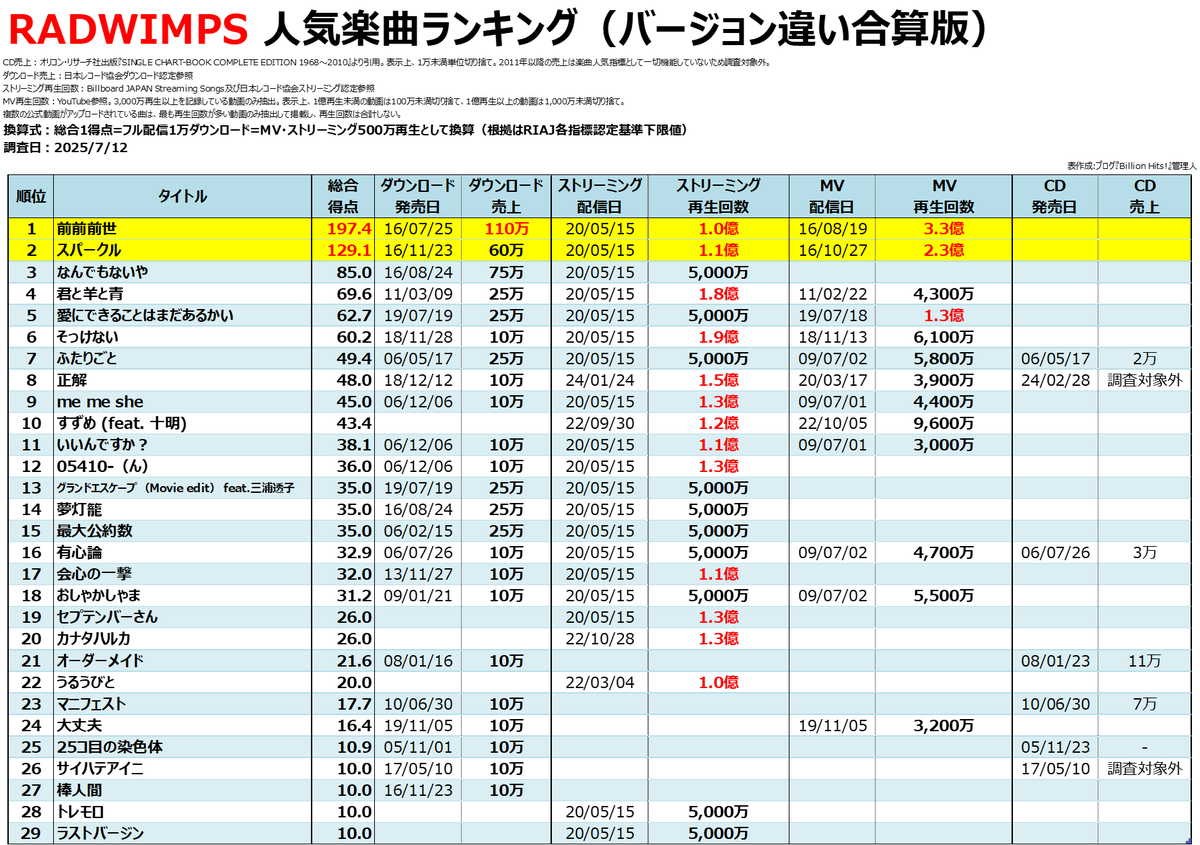Select the total score 85.0
The image size is (1200, 845).
coord(354,272)
